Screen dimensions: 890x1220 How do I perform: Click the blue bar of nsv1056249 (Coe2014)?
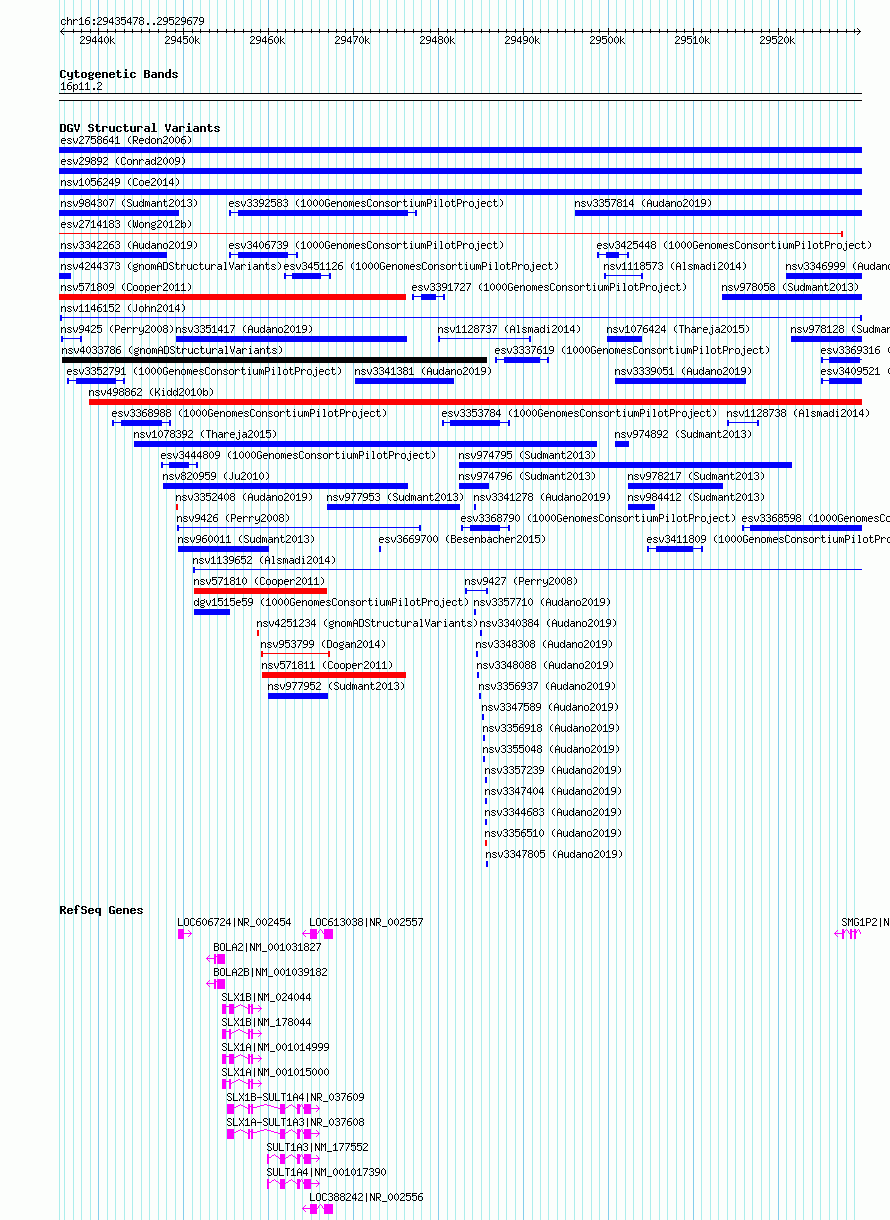tap(460, 192)
